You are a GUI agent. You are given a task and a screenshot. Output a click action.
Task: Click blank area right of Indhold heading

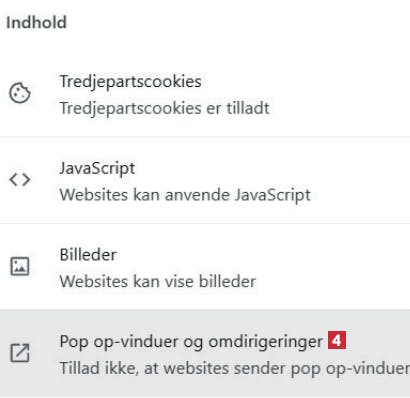point(238,23)
